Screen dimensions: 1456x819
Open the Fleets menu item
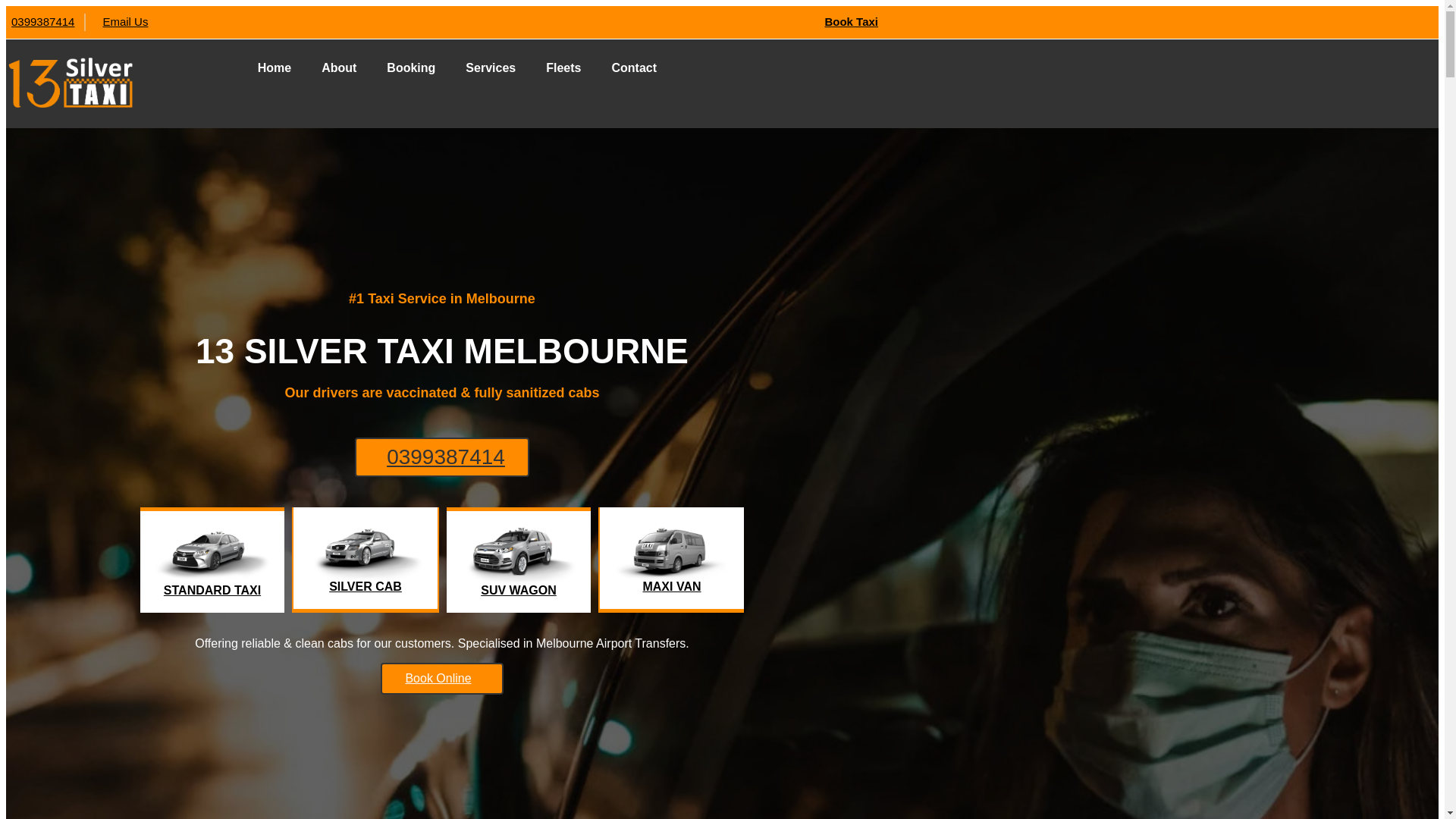click(x=563, y=68)
